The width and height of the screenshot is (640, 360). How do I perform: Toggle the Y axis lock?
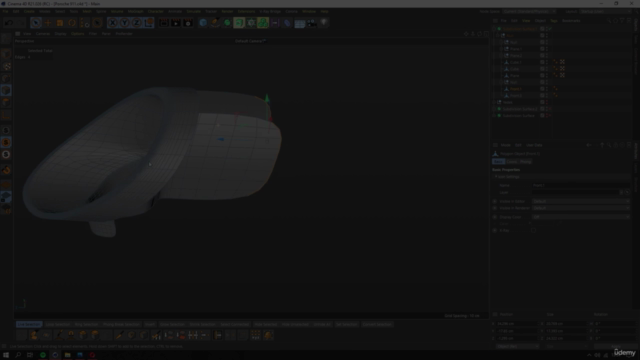124,23
